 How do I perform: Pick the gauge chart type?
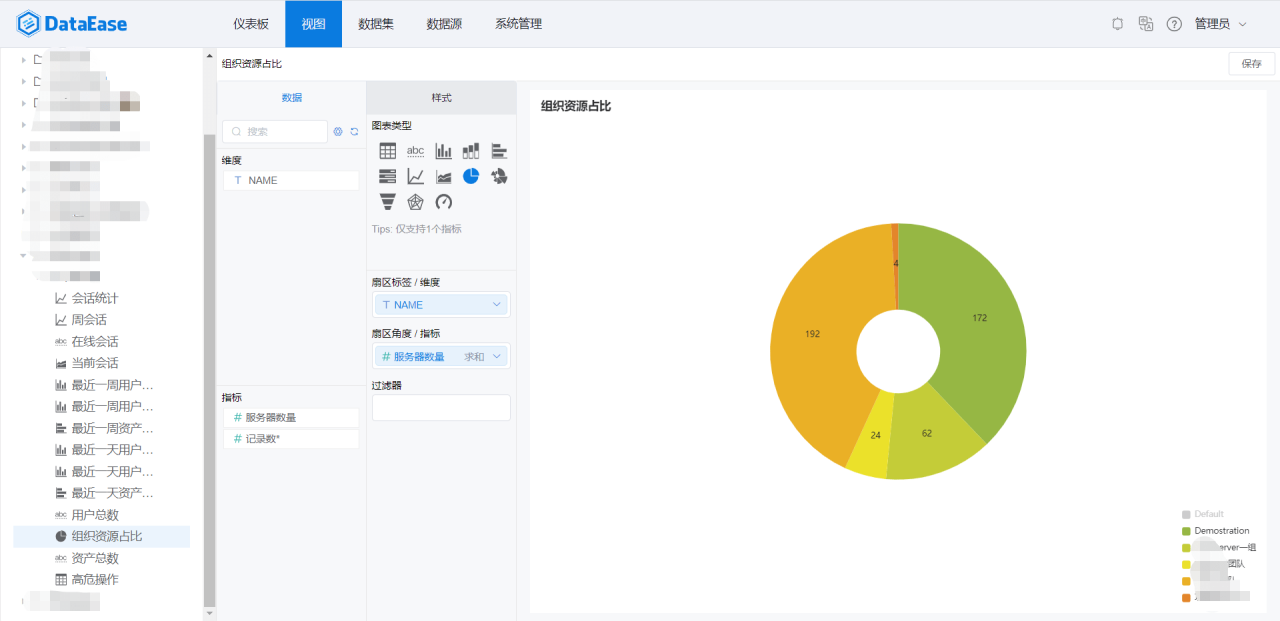click(443, 202)
